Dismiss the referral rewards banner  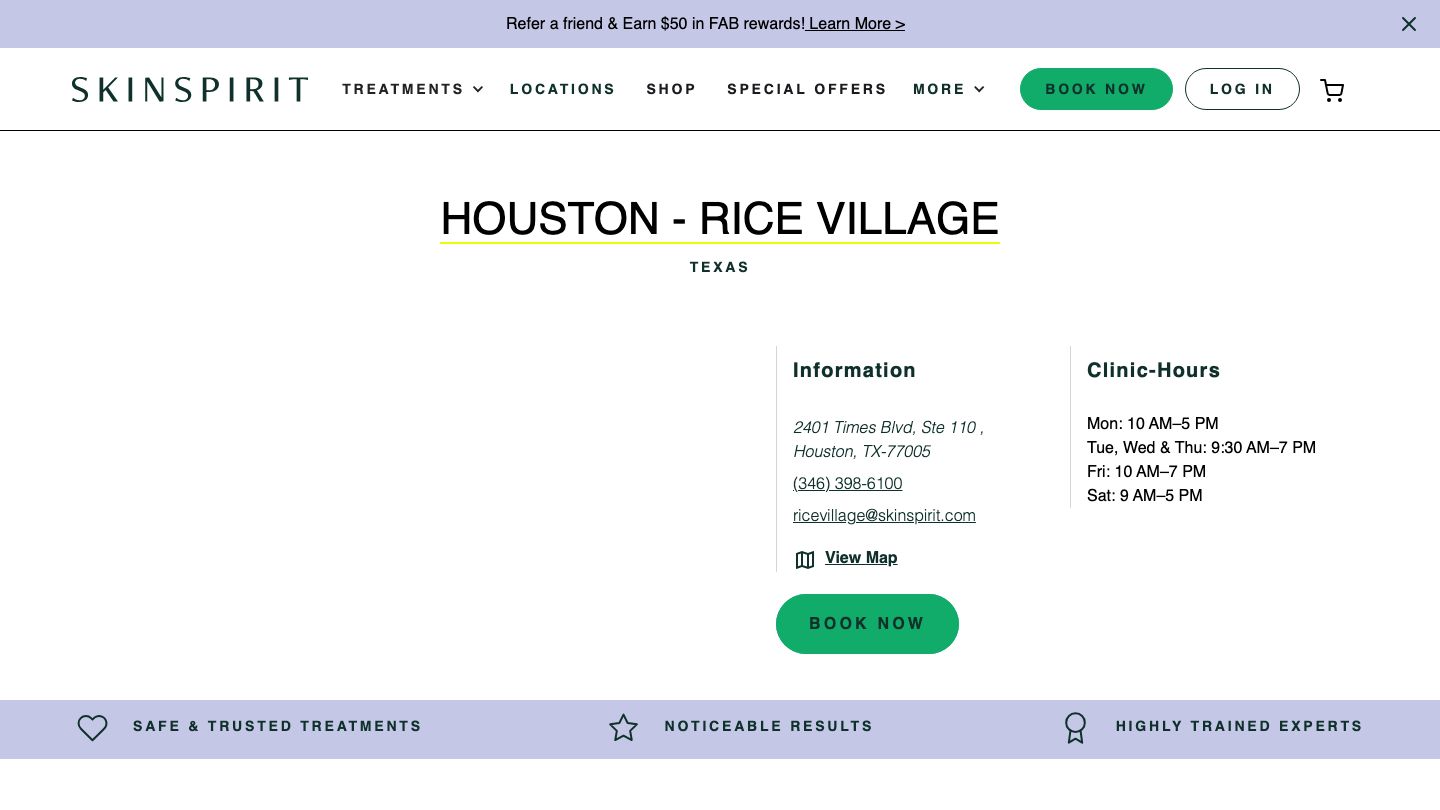coord(1409,24)
